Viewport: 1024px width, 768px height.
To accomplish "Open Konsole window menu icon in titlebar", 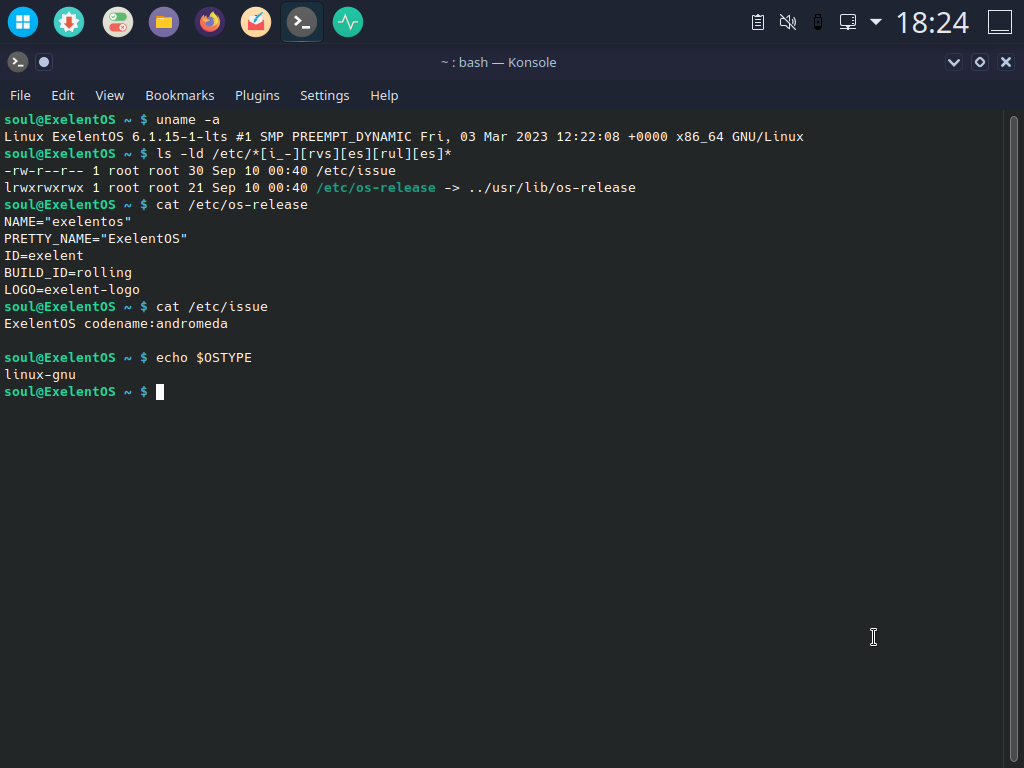I will pyautogui.click(x=18, y=62).
